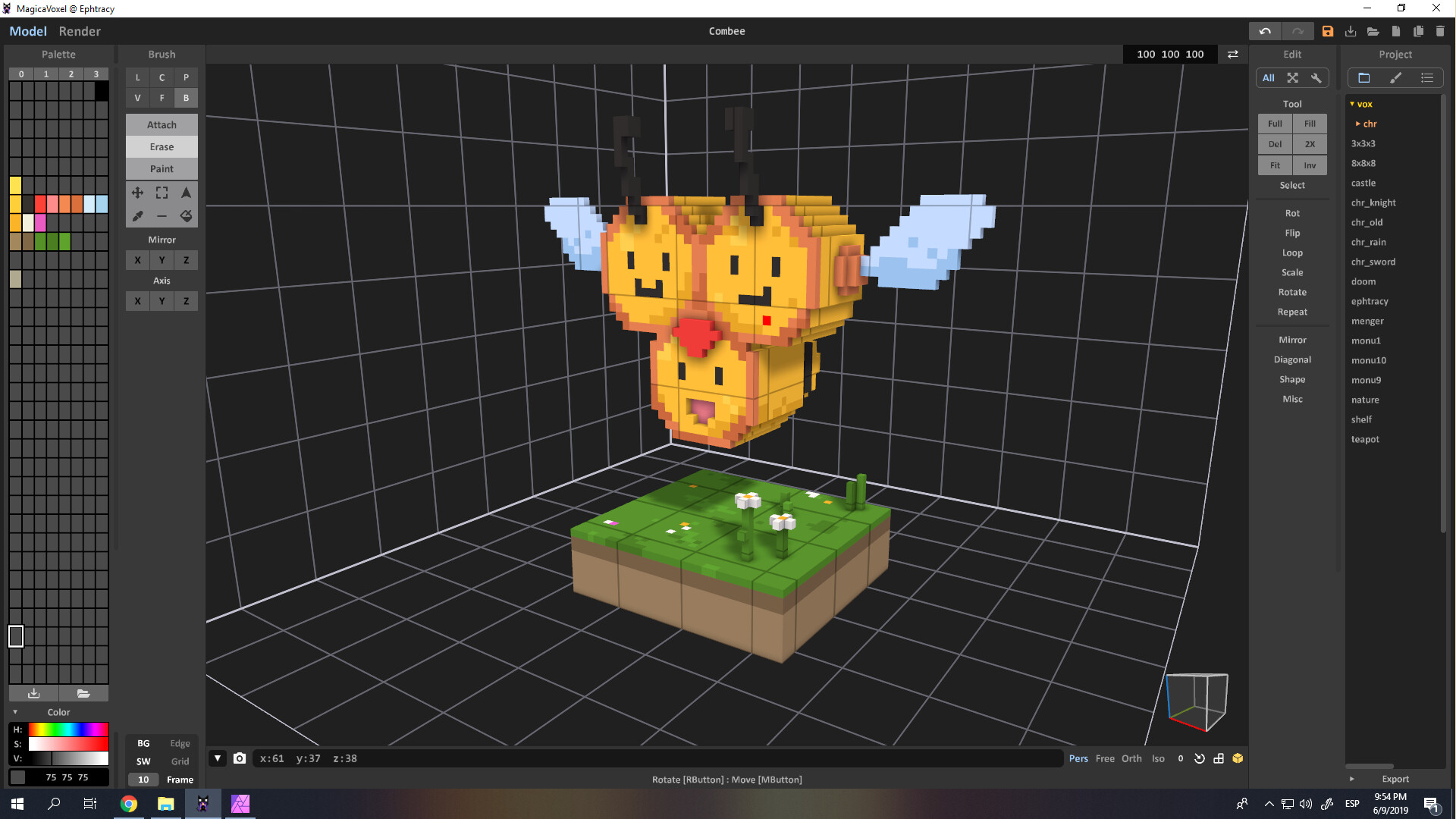Toggle the Frame display option
This screenshot has height=819, width=1456.
180,780
